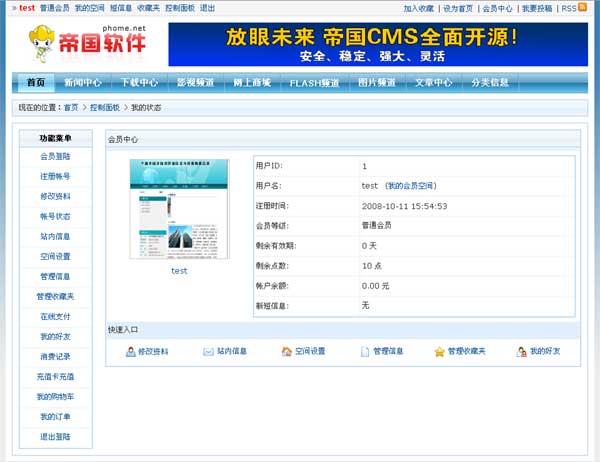600x462 pixels.
Task: Click the 管理收藏夹 star icon
Action: coord(439,352)
